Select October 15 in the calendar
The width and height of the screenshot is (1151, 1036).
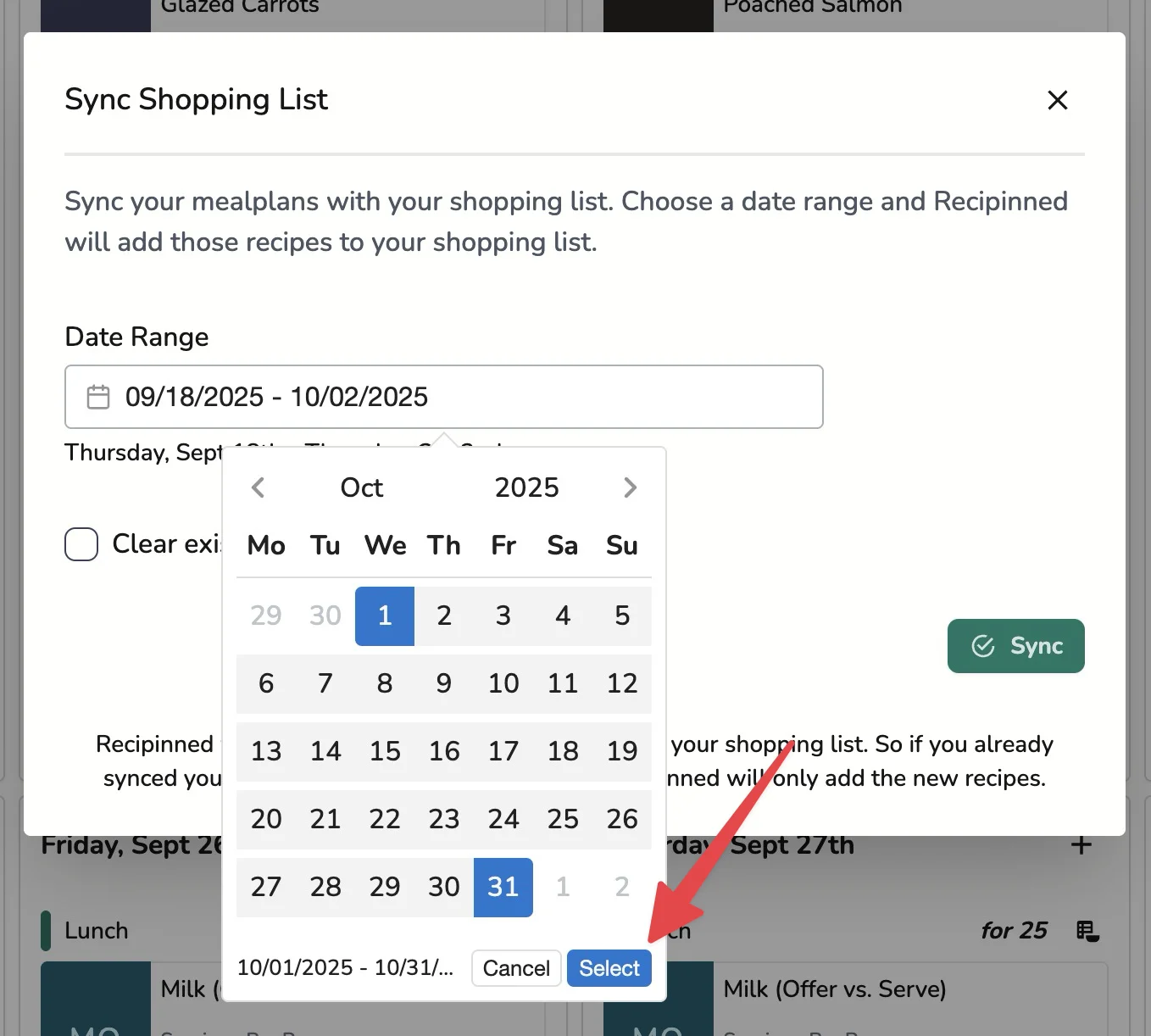385,751
